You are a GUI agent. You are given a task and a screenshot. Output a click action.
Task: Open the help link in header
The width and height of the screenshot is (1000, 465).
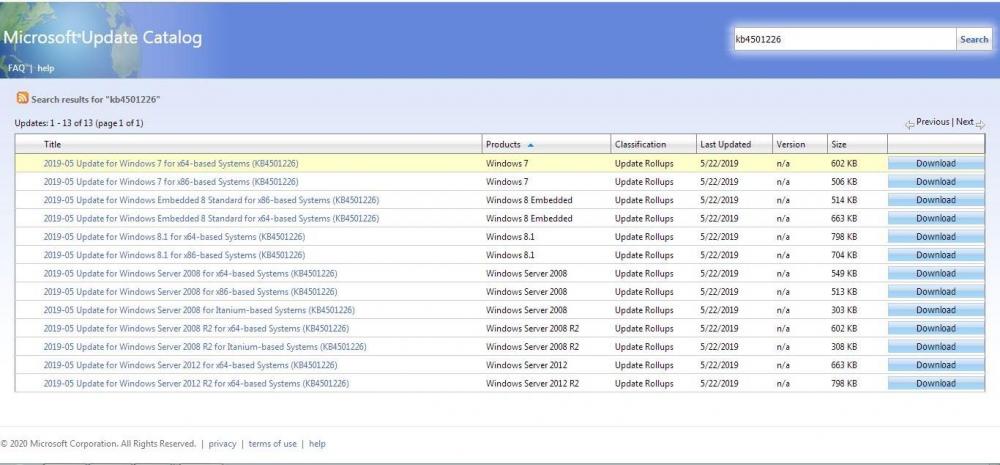(x=46, y=68)
